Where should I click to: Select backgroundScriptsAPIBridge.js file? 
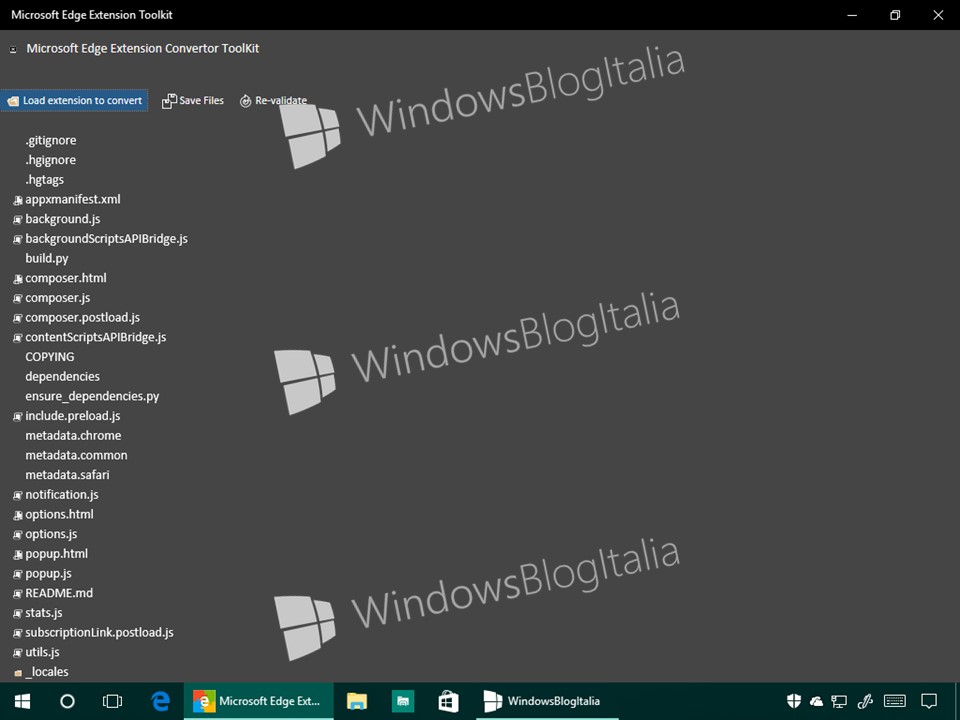click(107, 239)
